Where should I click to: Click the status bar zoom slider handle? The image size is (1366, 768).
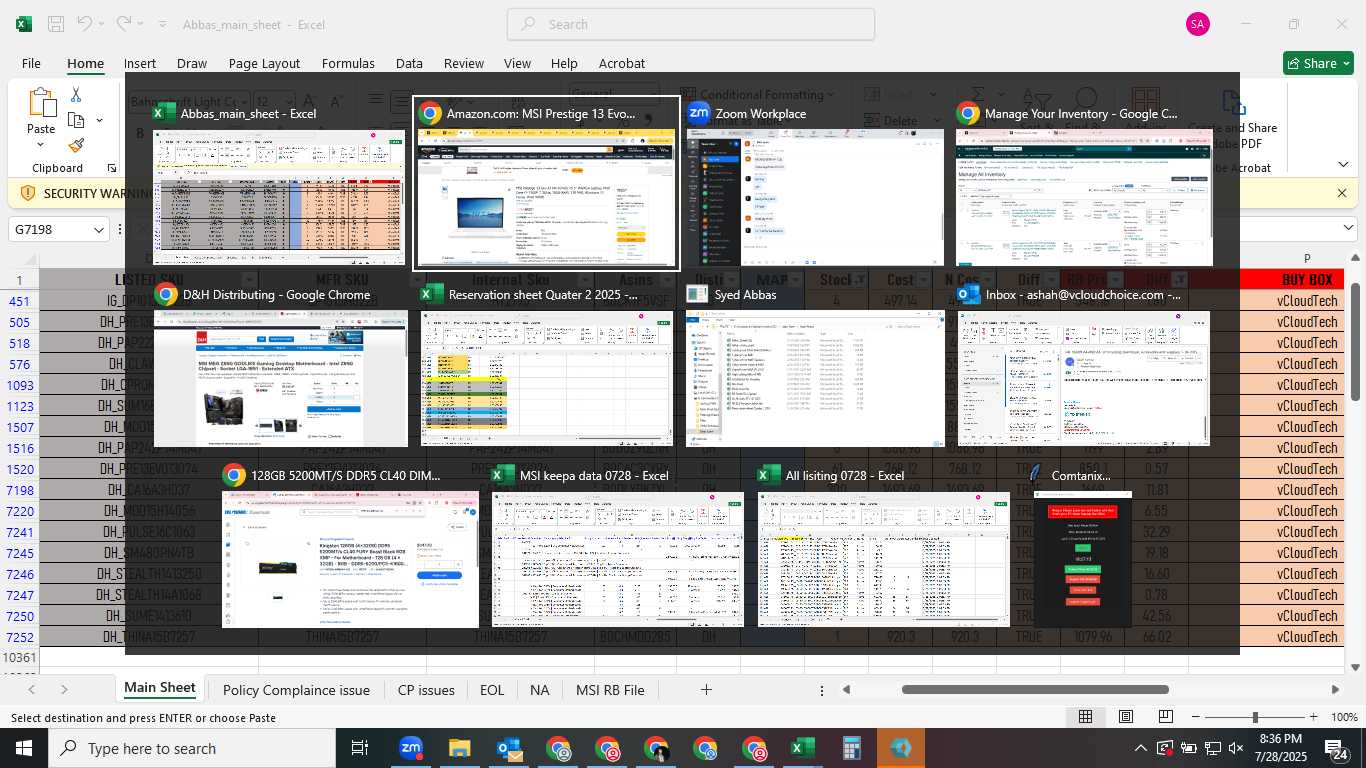pos(1255,717)
